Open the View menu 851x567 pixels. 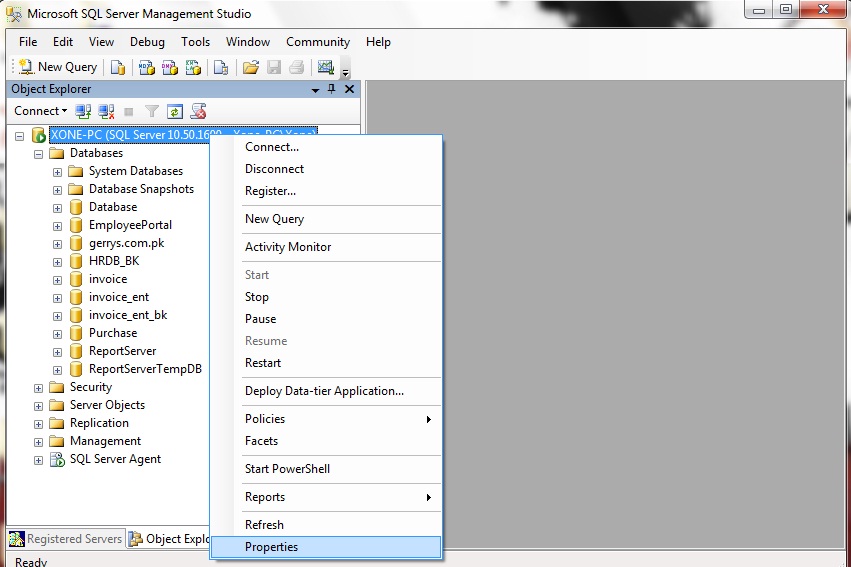pos(101,42)
